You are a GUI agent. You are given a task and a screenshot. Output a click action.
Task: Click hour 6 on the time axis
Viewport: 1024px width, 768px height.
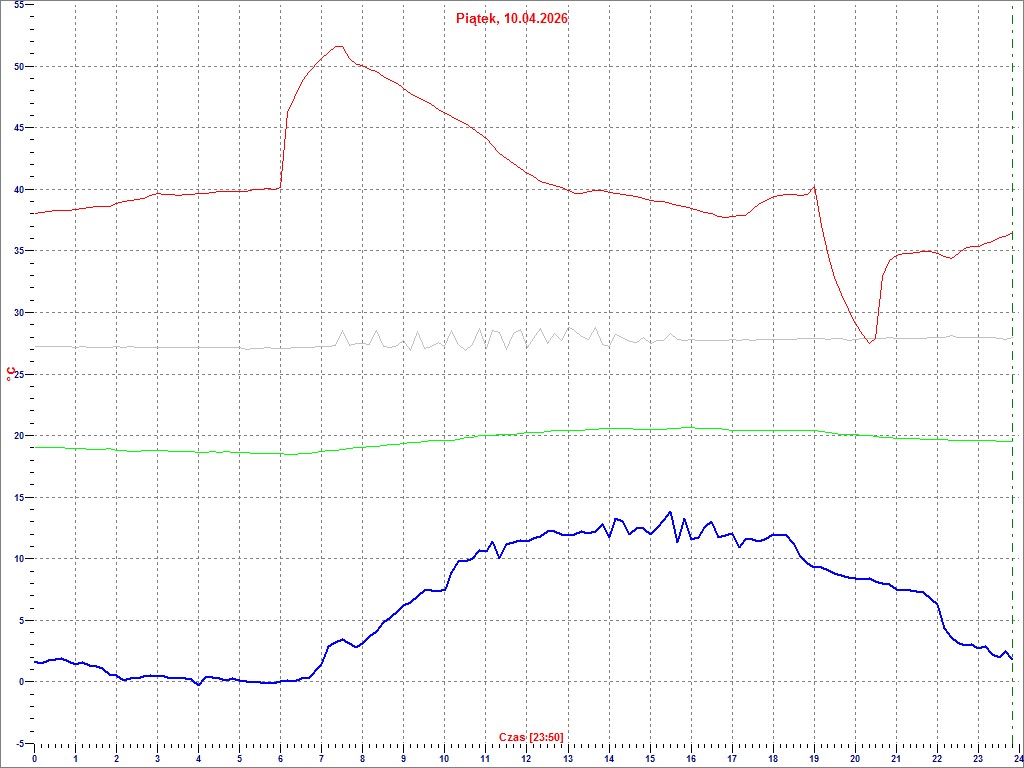pyautogui.click(x=280, y=759)
